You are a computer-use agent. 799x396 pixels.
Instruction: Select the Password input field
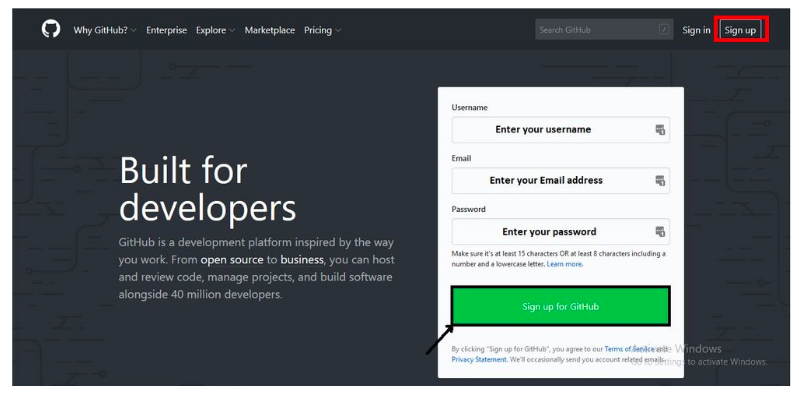(x=561, y=232)
